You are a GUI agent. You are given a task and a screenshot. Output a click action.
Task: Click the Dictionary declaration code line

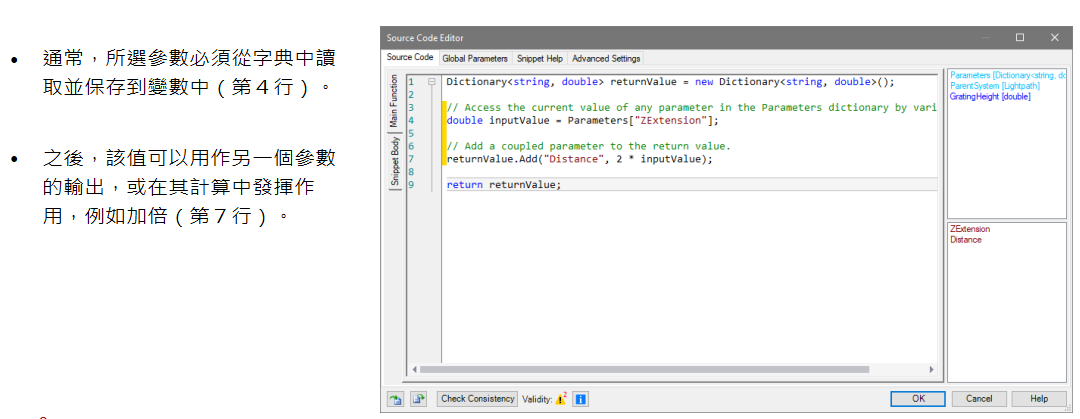(x=670, y=82)
